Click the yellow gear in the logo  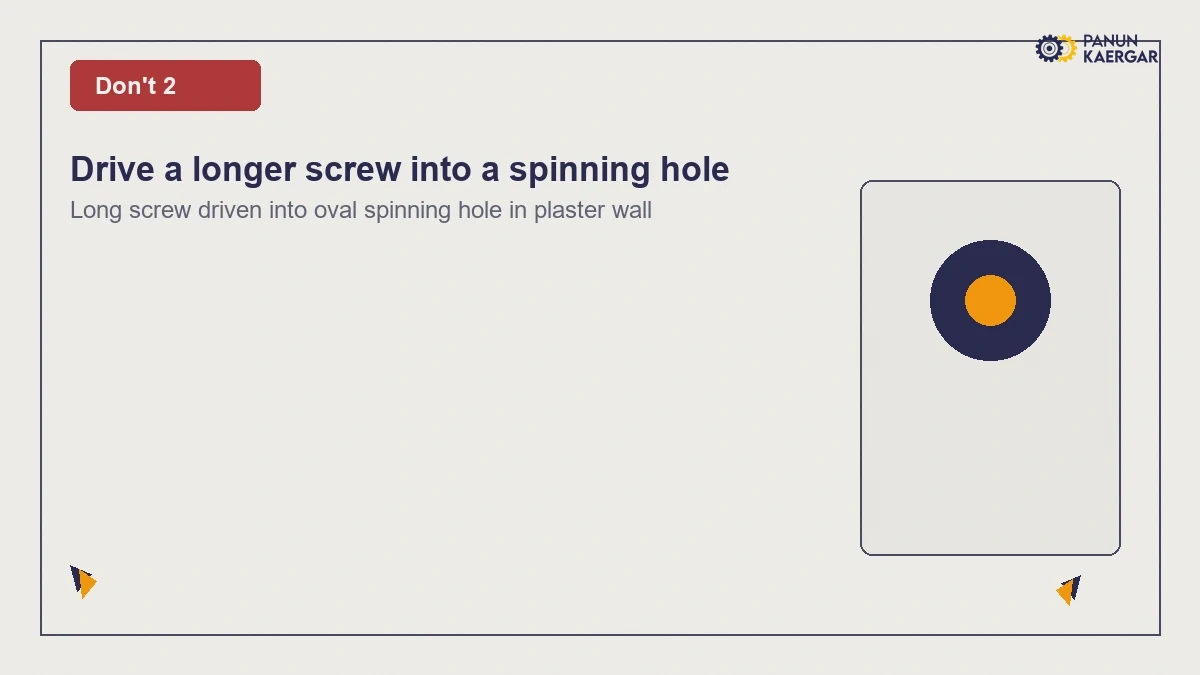1068,47
